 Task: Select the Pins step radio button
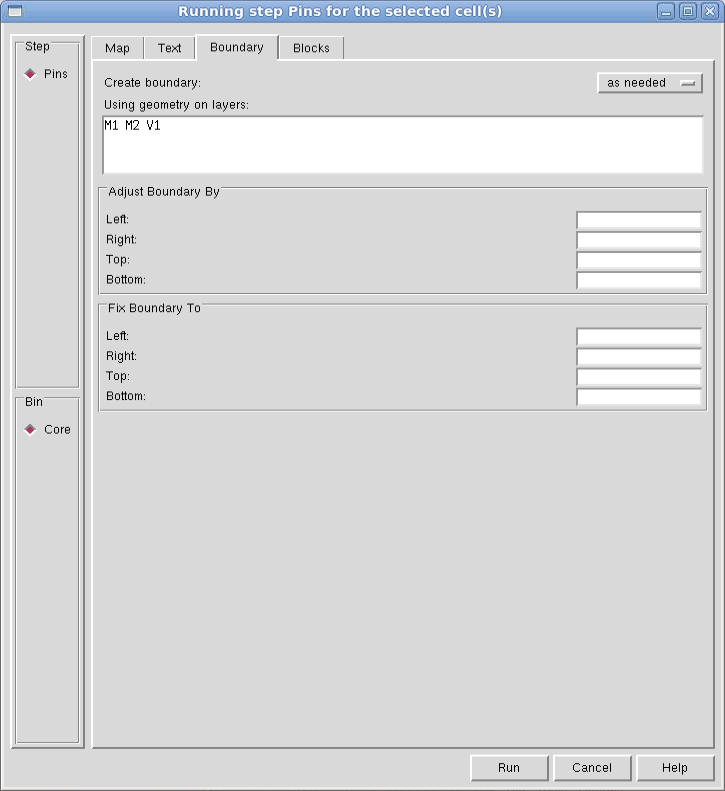pos(30,74)
